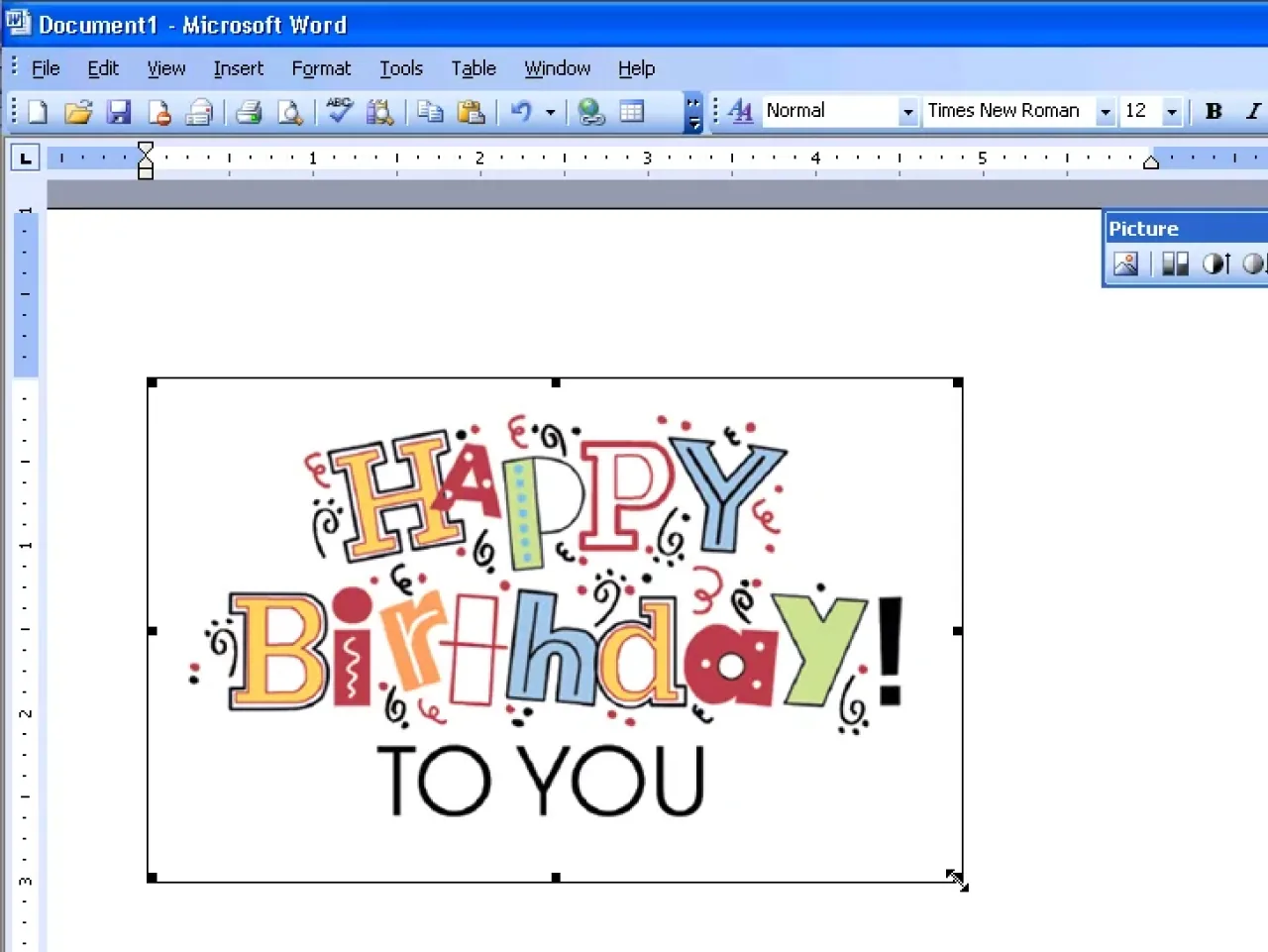
Task: Toggle Bold formatting
Action: tap(1214, 111)
